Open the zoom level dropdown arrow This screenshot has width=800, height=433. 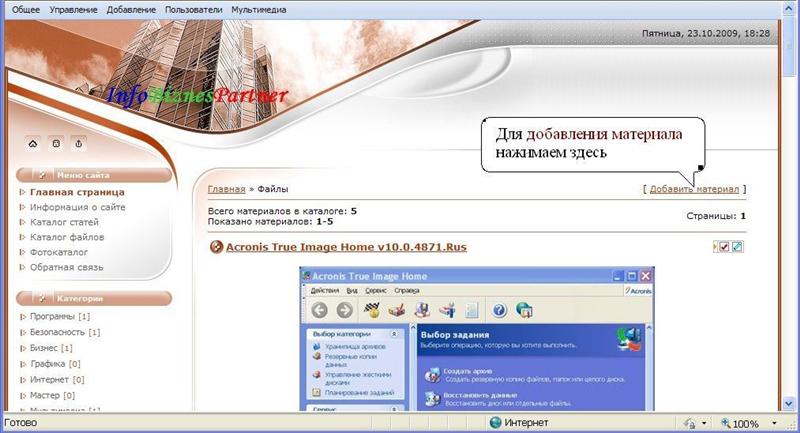coord(774,423)
